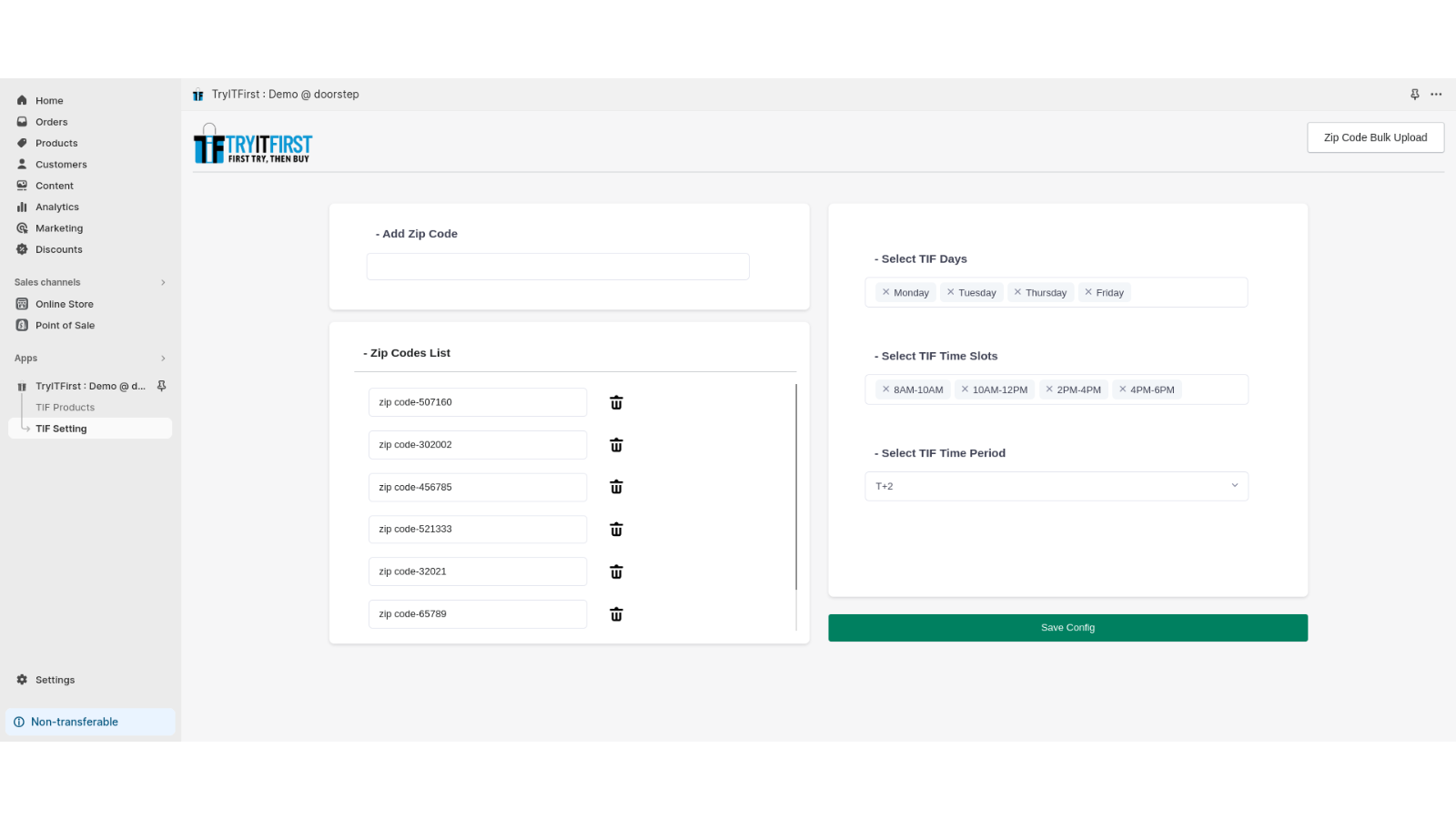Select TIF Setting in sidebar
Image resolution: width=1456 pixels, height=819 pixels.
(90, 429)
